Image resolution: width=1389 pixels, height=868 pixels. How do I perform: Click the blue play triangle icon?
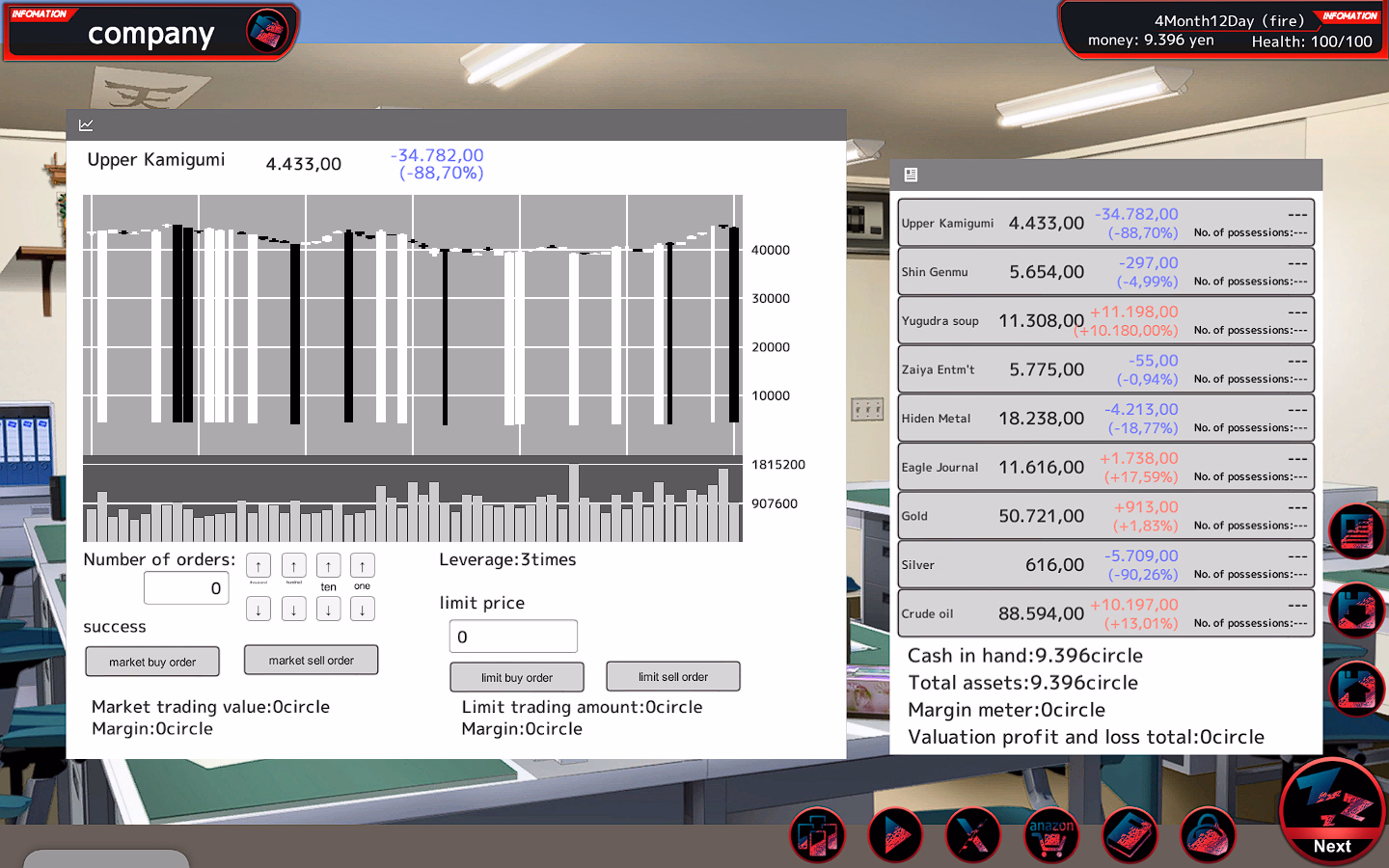point(895,834)
